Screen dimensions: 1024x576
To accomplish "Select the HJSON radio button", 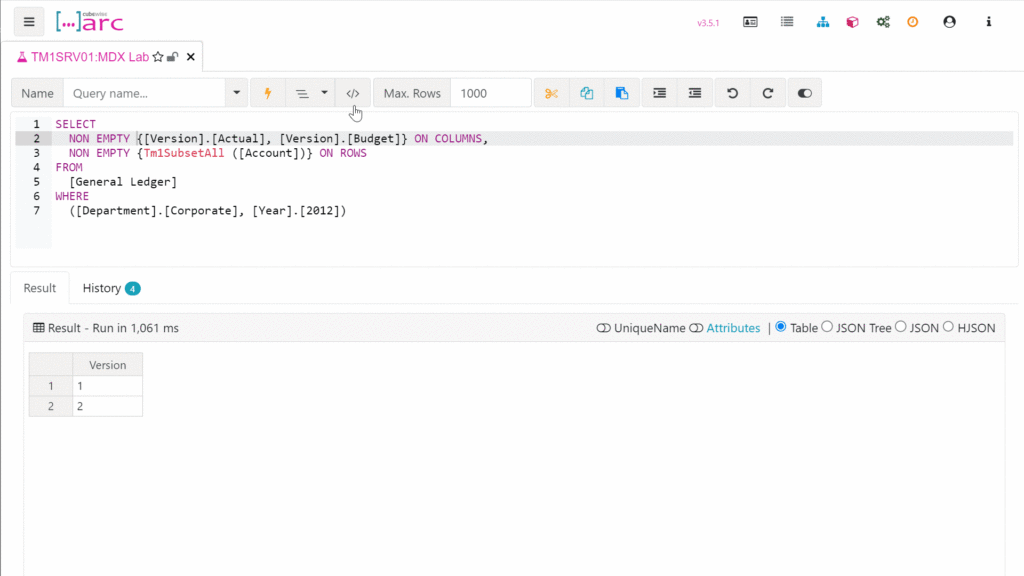I will (948, 327).
